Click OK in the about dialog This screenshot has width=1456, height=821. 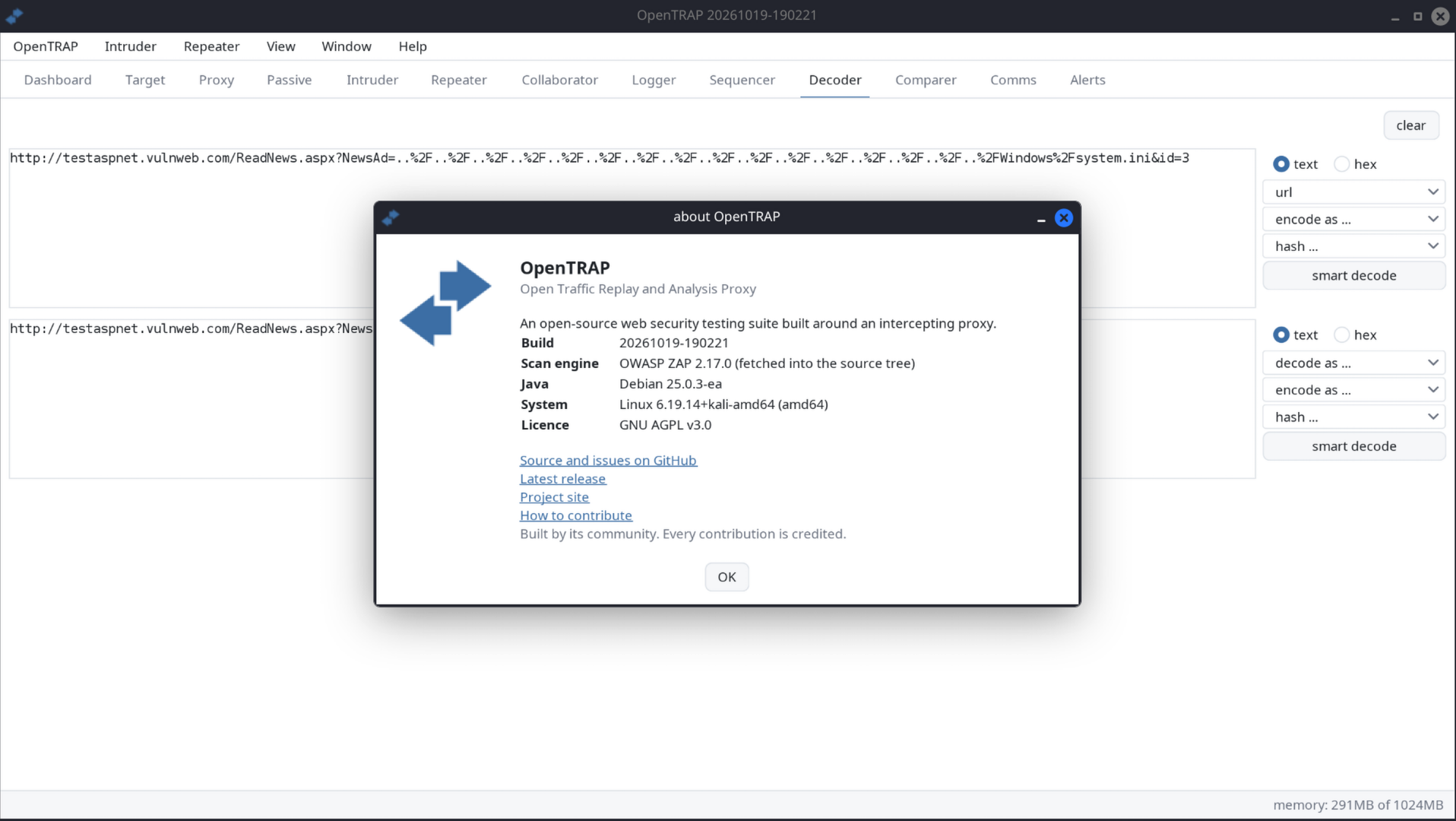pyautogui.click(x=726, y=577)
